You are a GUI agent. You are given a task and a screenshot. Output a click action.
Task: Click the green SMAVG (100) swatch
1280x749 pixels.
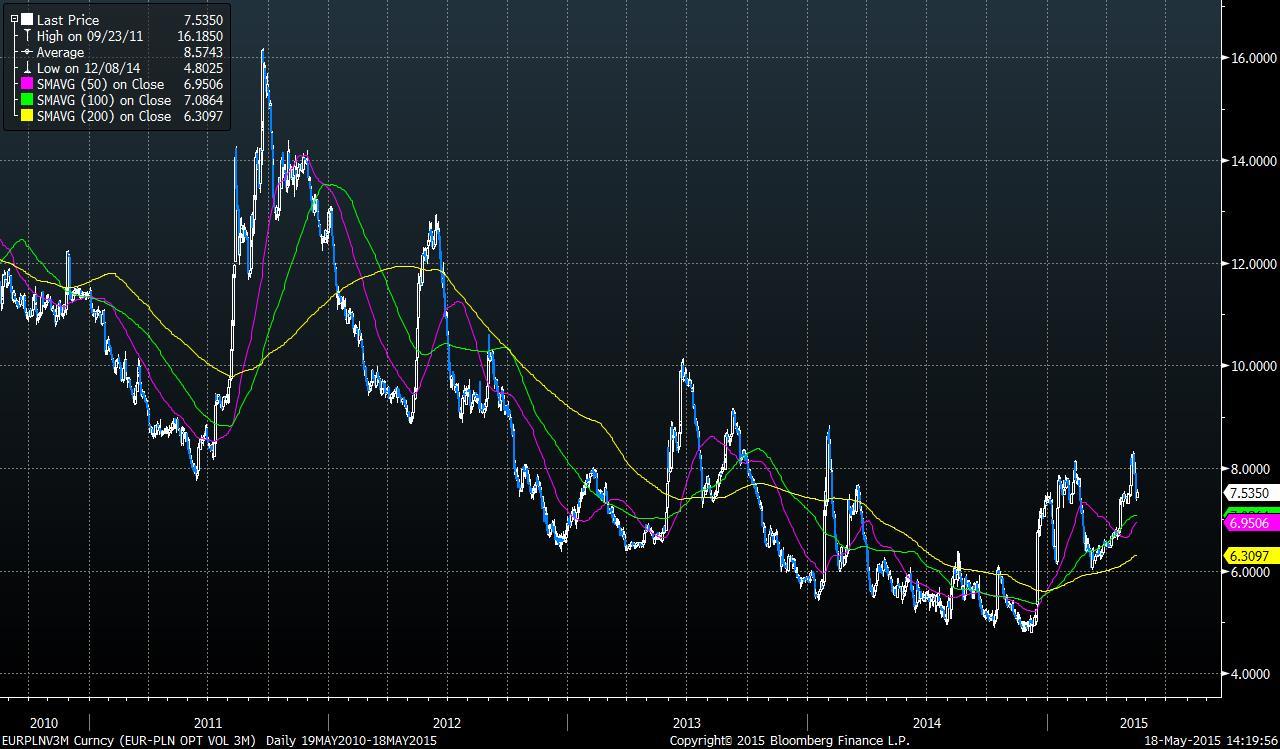tap(27, 100)
